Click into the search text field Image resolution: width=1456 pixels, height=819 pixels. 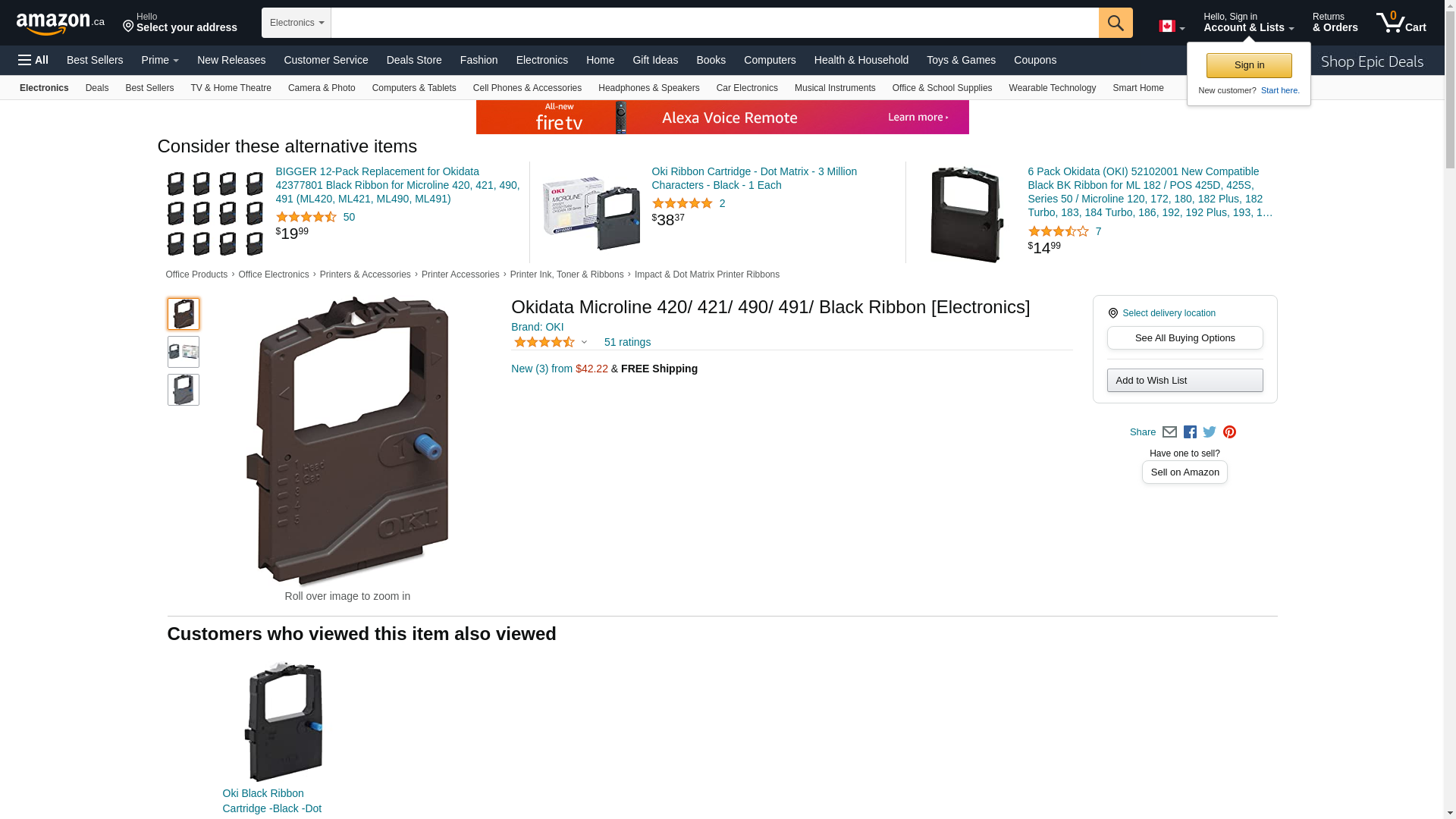[715, 23]
